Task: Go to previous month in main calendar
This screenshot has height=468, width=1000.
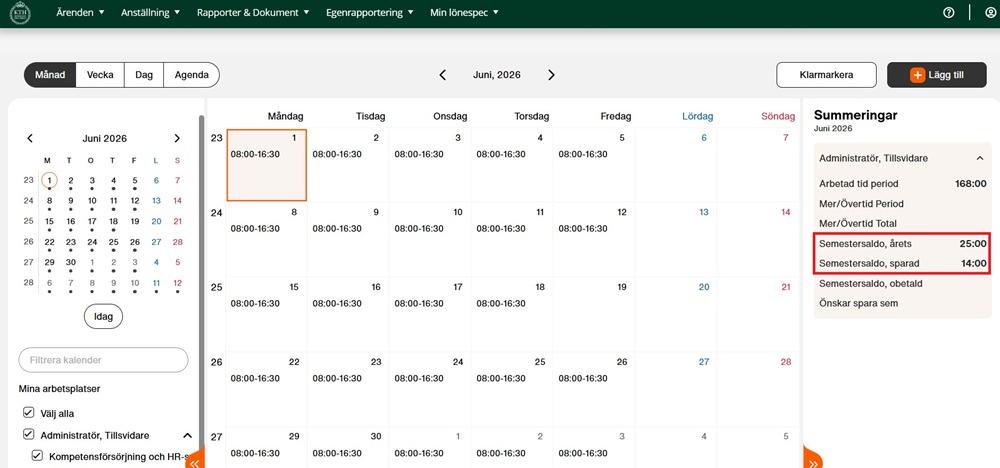Action: tap(443, 75)
